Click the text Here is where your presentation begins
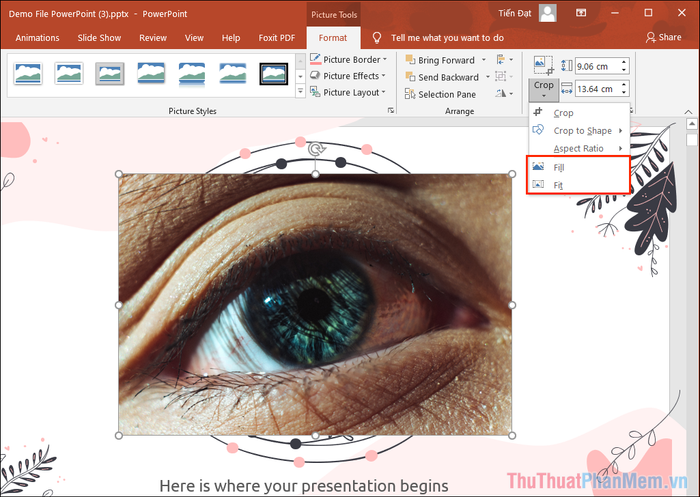The image size is (700, 497). (x=304, y=486)
